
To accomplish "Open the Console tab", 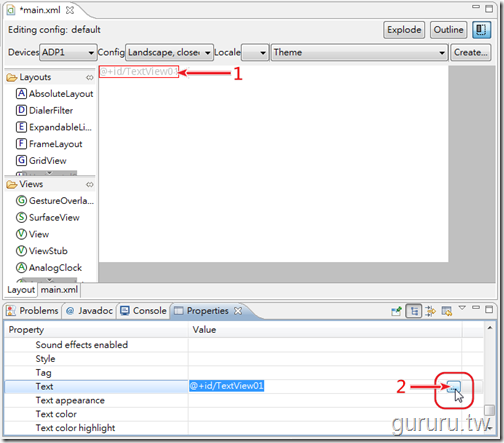I will (143, 311).
